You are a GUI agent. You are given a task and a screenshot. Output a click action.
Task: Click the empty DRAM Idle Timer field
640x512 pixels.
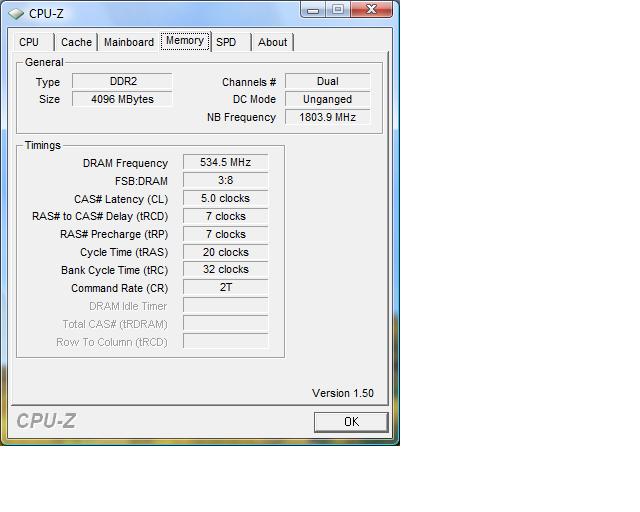click(226, 305)
